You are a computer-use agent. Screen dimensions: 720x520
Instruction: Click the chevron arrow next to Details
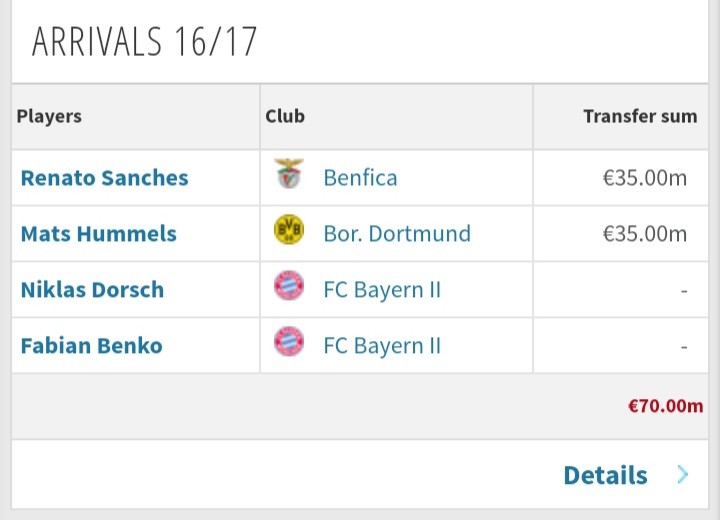coord(683,474)
